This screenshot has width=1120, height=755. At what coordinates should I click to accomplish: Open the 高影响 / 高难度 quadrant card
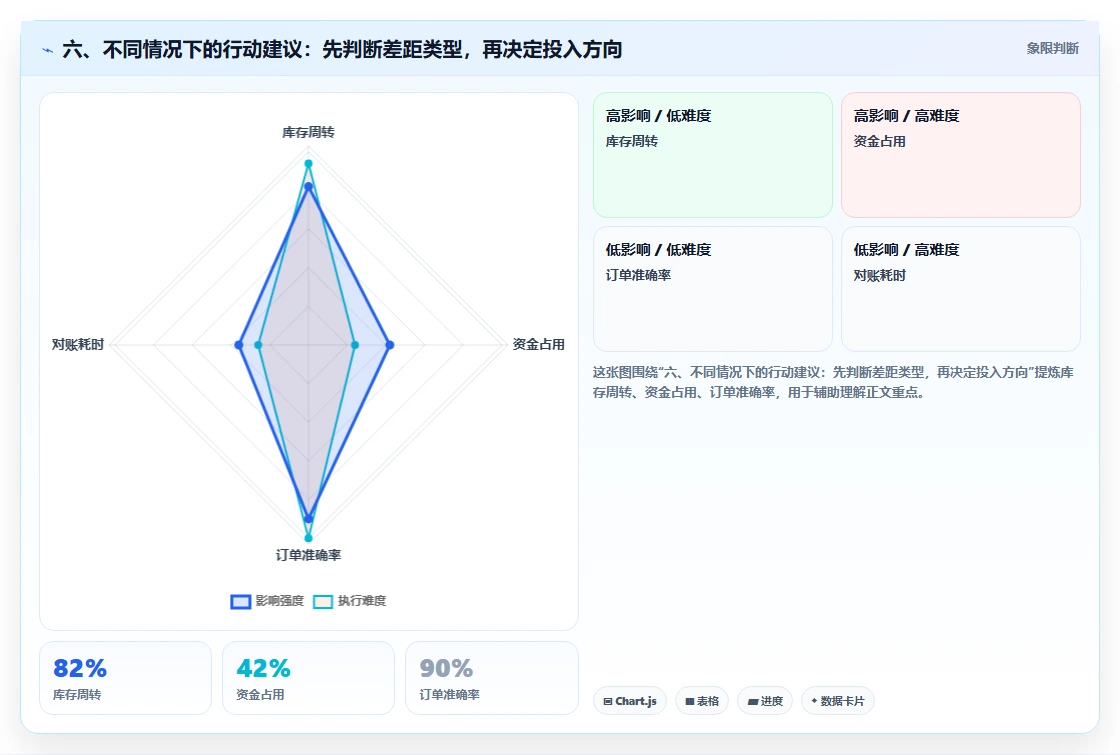coord(961,155)
